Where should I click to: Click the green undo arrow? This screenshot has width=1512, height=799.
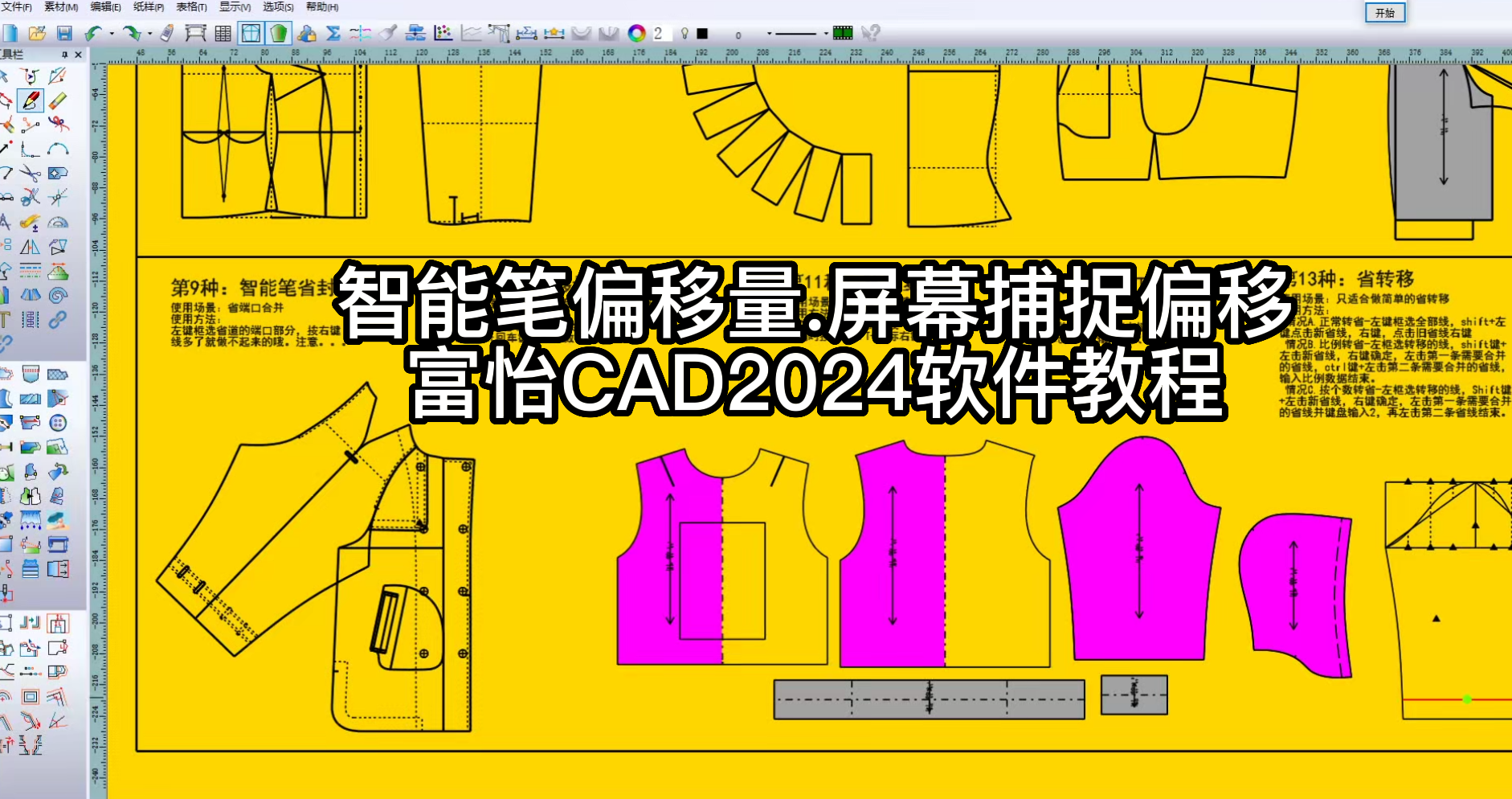92,33
